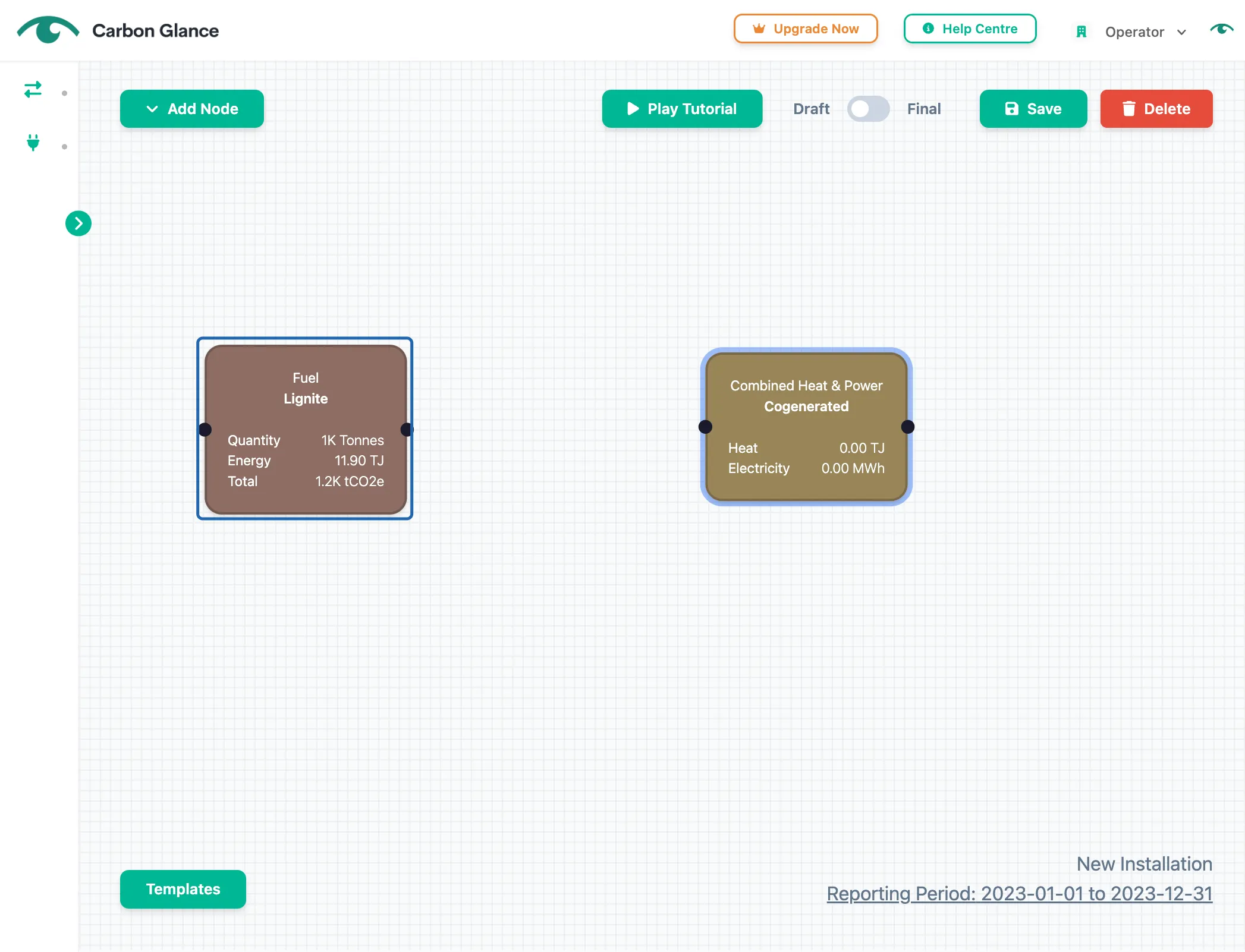This screenshot has height=952, width=1245.
Task: Click the New Installation title text
Action: [1145, 863]
